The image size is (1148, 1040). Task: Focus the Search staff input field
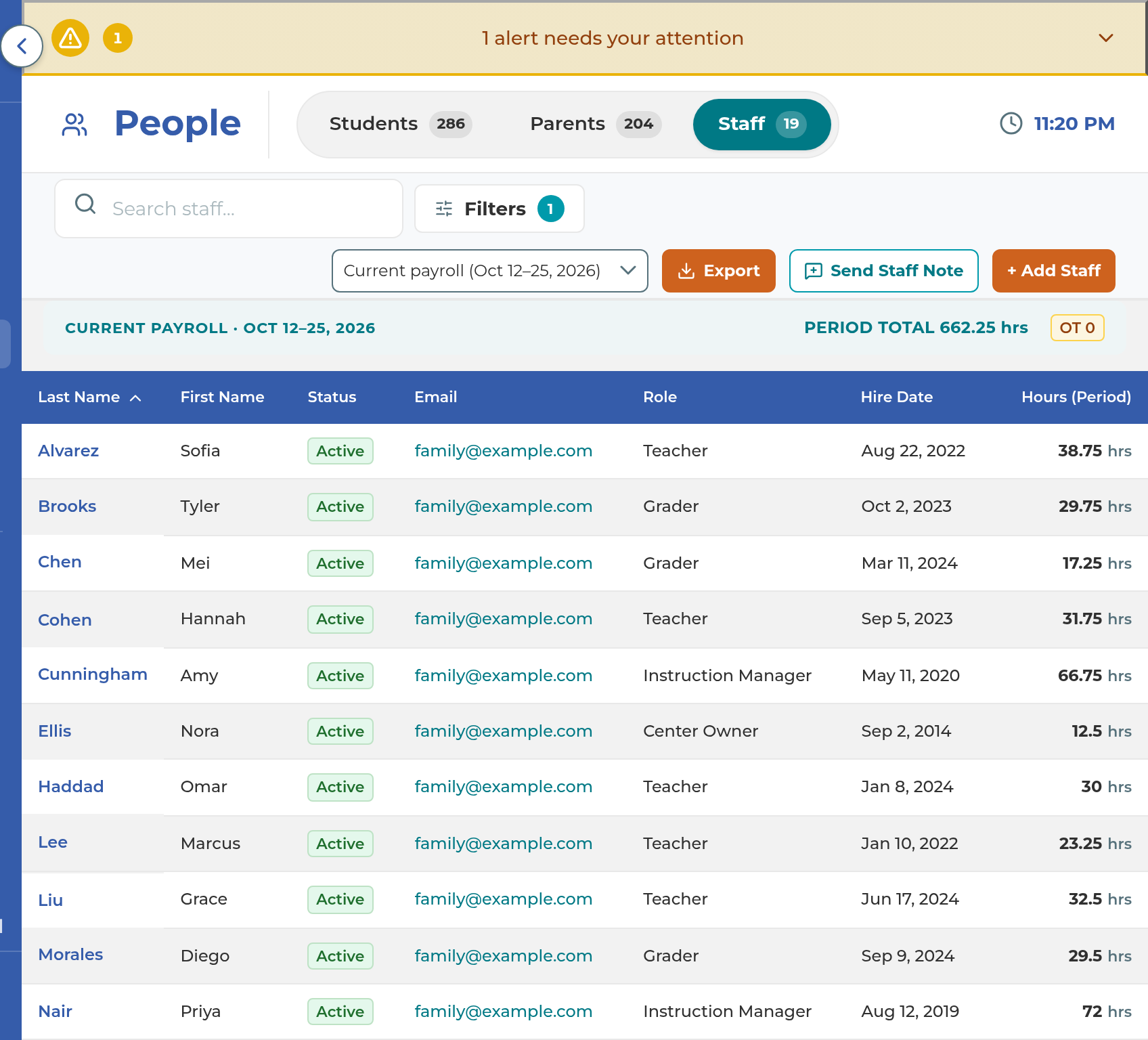(x=229, y=209)
